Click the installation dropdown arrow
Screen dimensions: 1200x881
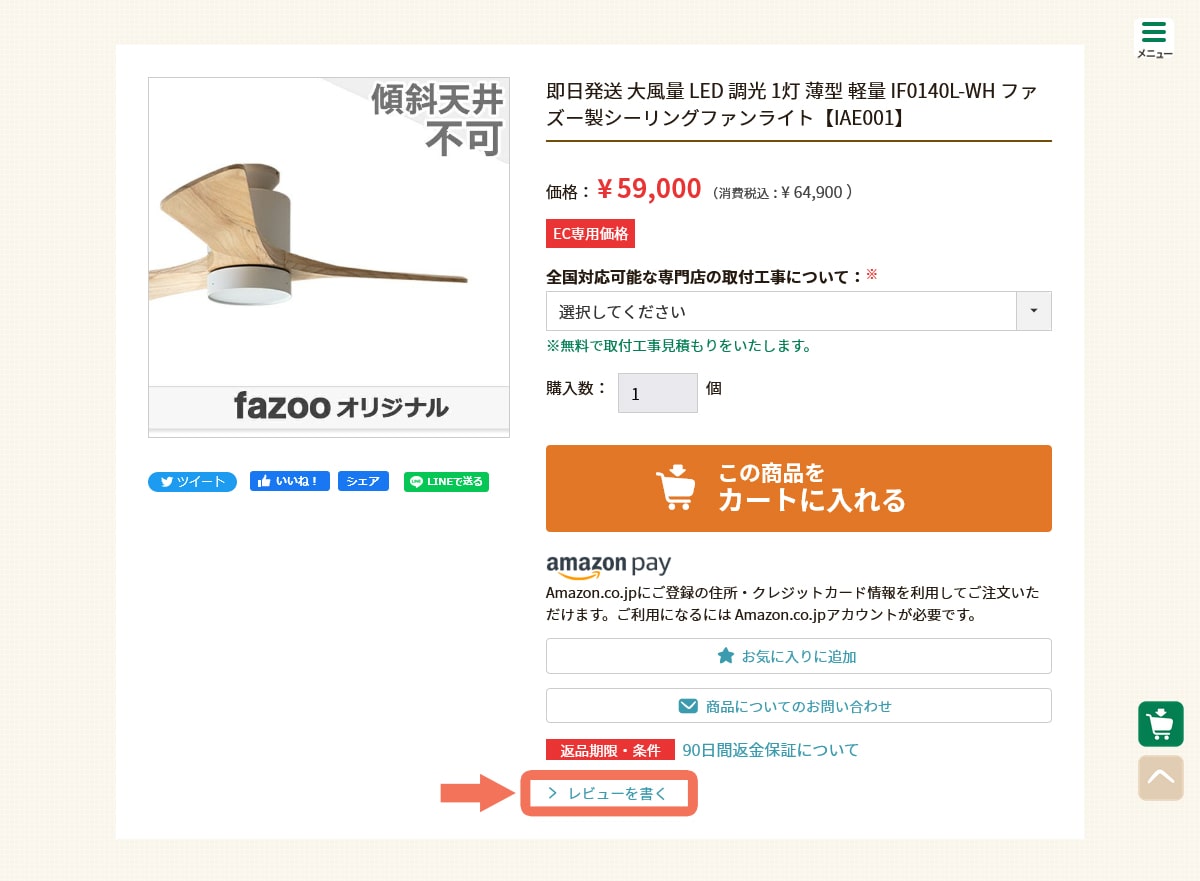[1033, 311]
